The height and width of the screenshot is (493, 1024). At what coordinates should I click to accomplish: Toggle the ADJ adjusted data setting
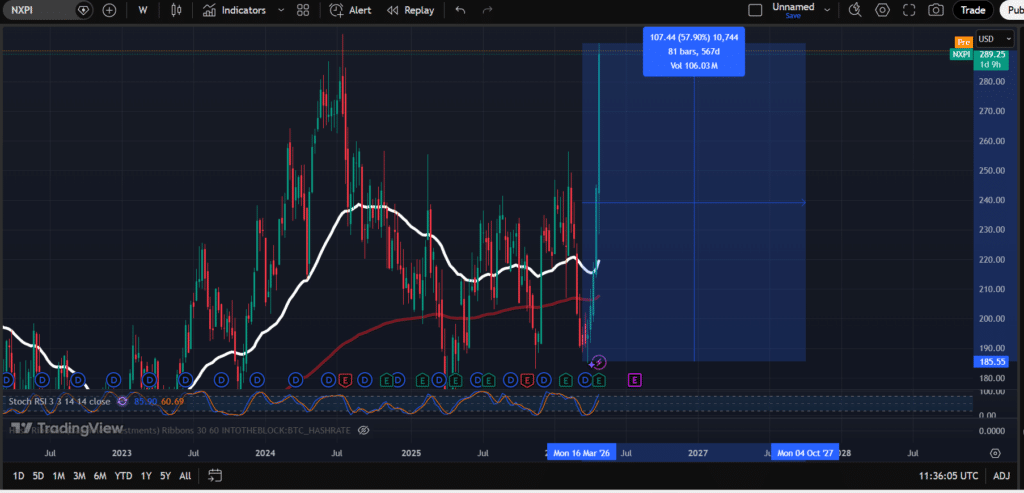tap(1001, 476)
